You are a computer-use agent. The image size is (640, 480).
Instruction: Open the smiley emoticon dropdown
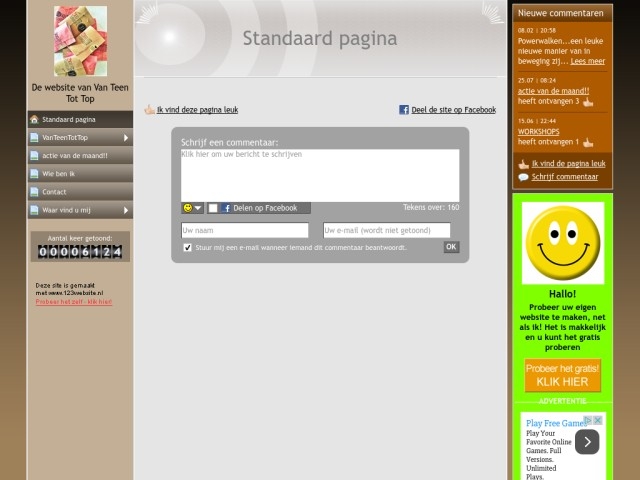coord(192,208)
